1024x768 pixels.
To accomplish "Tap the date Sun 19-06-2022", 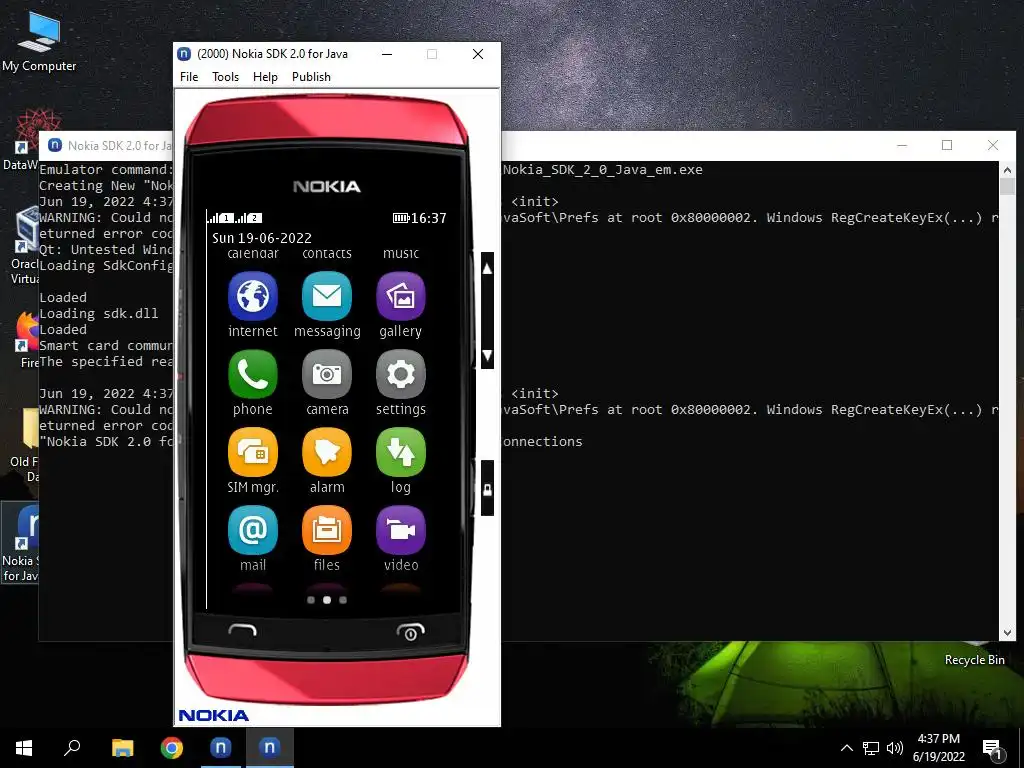I will tap(262, 238).
